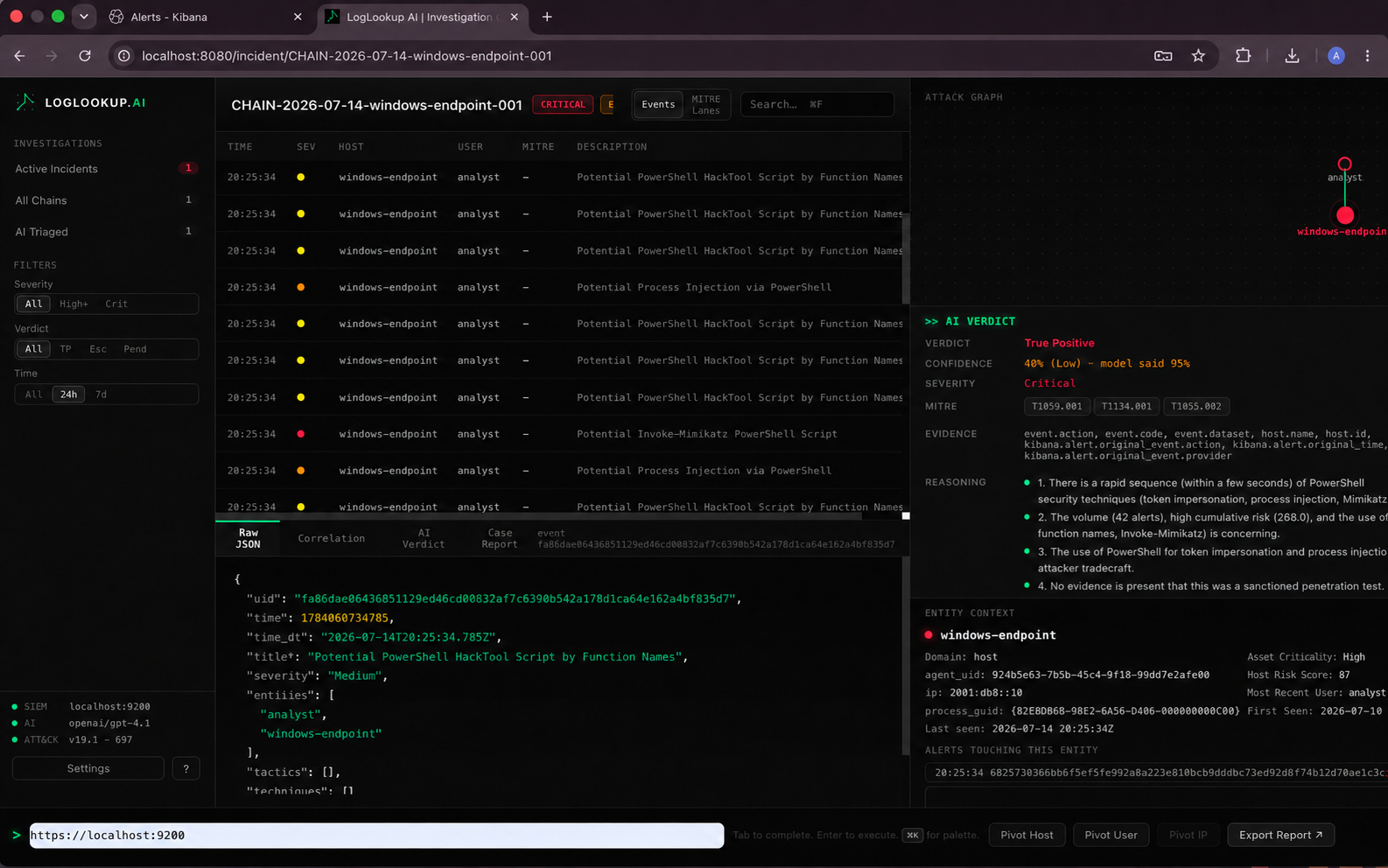Click the Pivot User button
This screenshot has width=1388, height=868.
(x=1111, y=836)
